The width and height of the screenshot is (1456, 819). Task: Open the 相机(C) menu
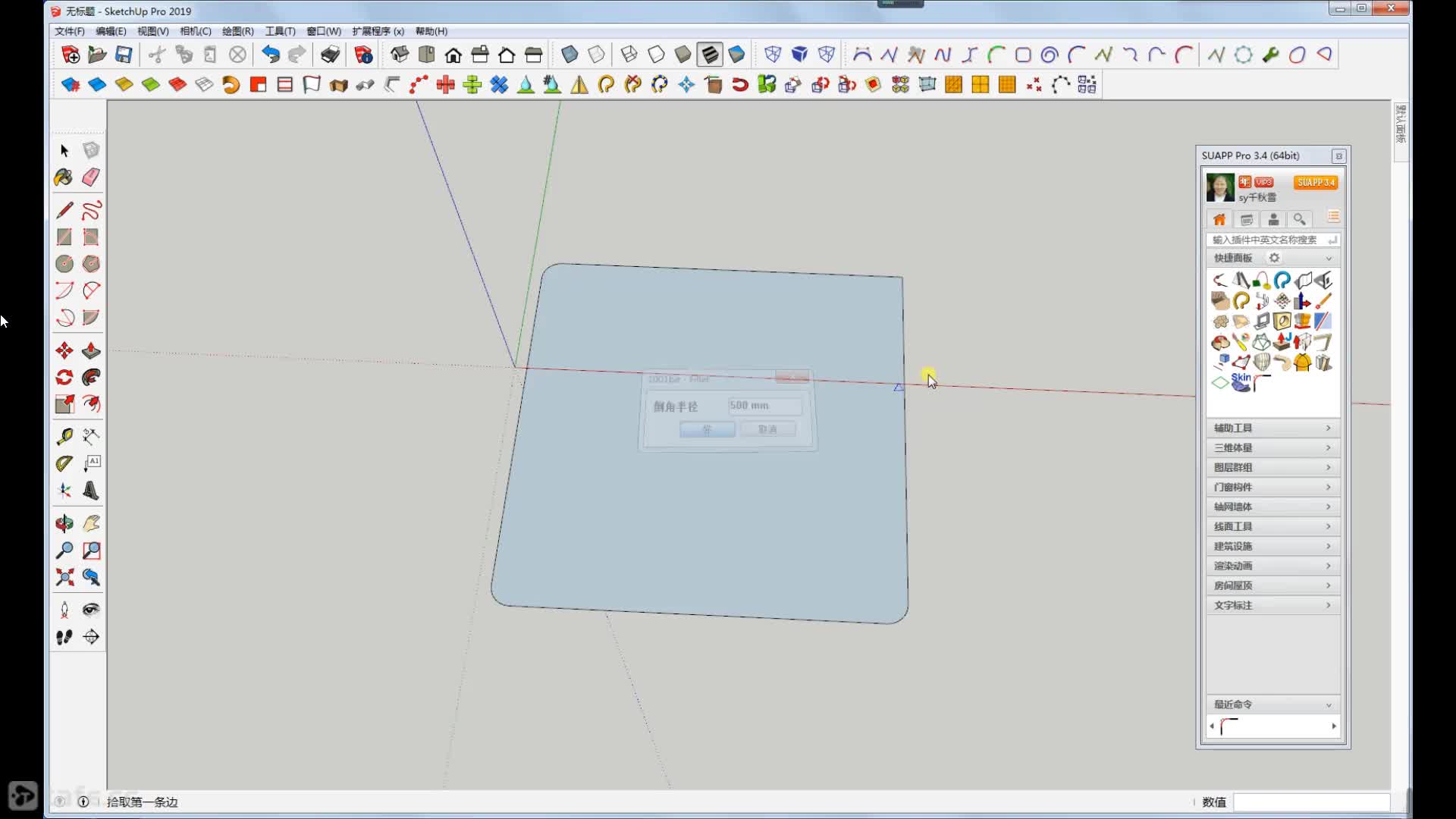tap(195, 31)
